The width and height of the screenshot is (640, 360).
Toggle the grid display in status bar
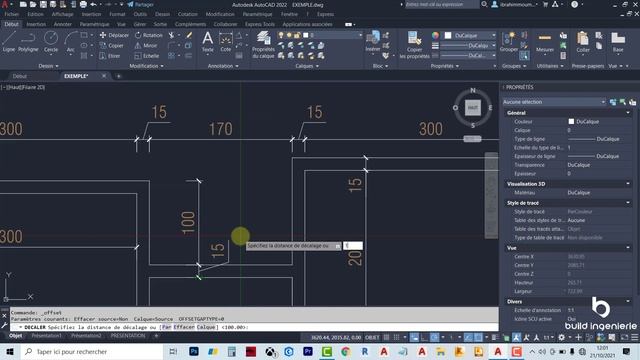(x=386, y=337)
